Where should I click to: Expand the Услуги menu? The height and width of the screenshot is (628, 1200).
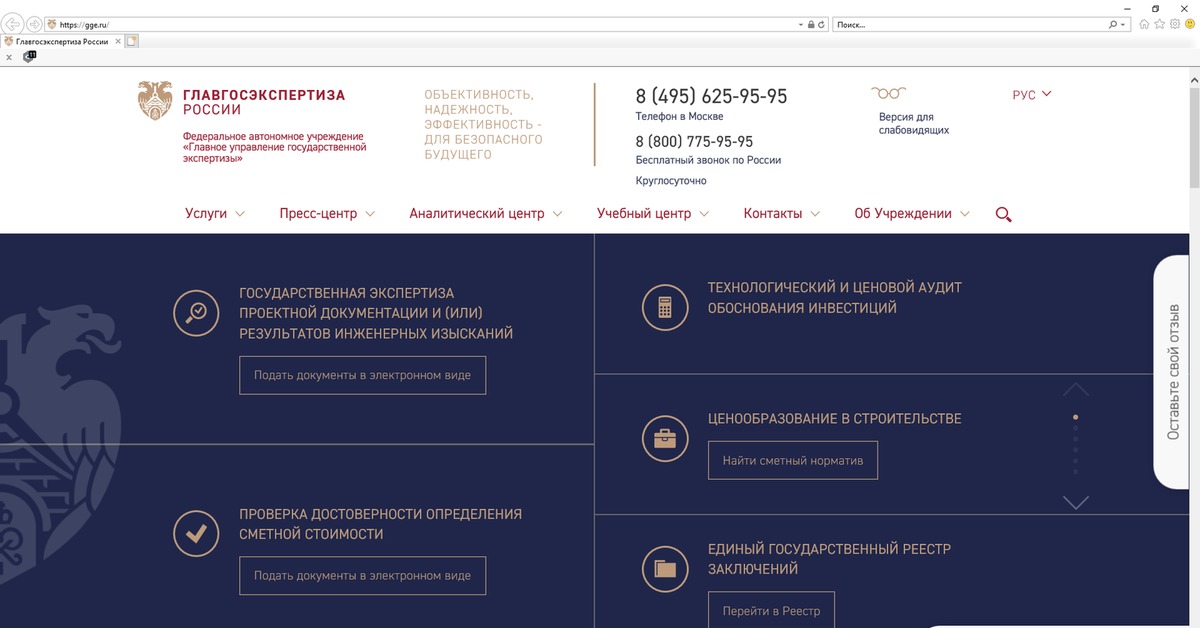(214, 214)
